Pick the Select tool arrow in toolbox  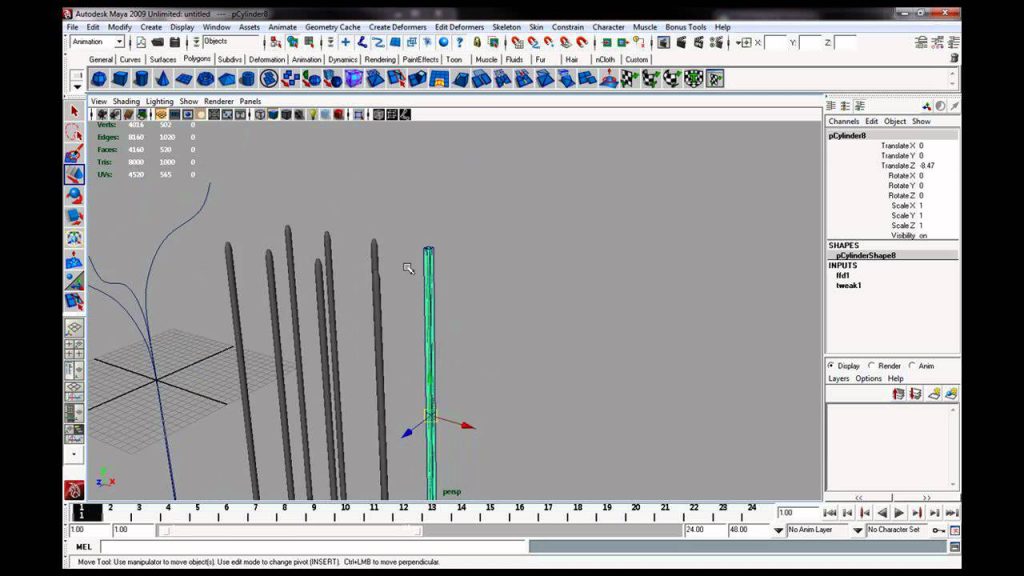[x=74, y=112]
